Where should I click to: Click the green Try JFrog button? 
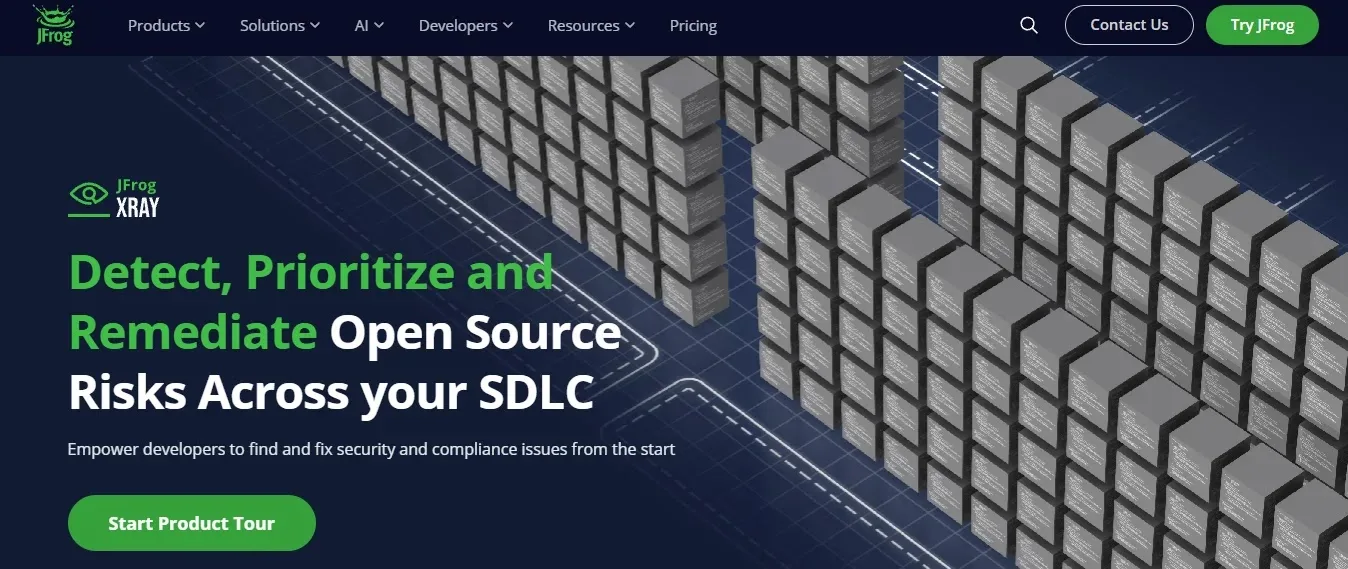pos(1262,25)
